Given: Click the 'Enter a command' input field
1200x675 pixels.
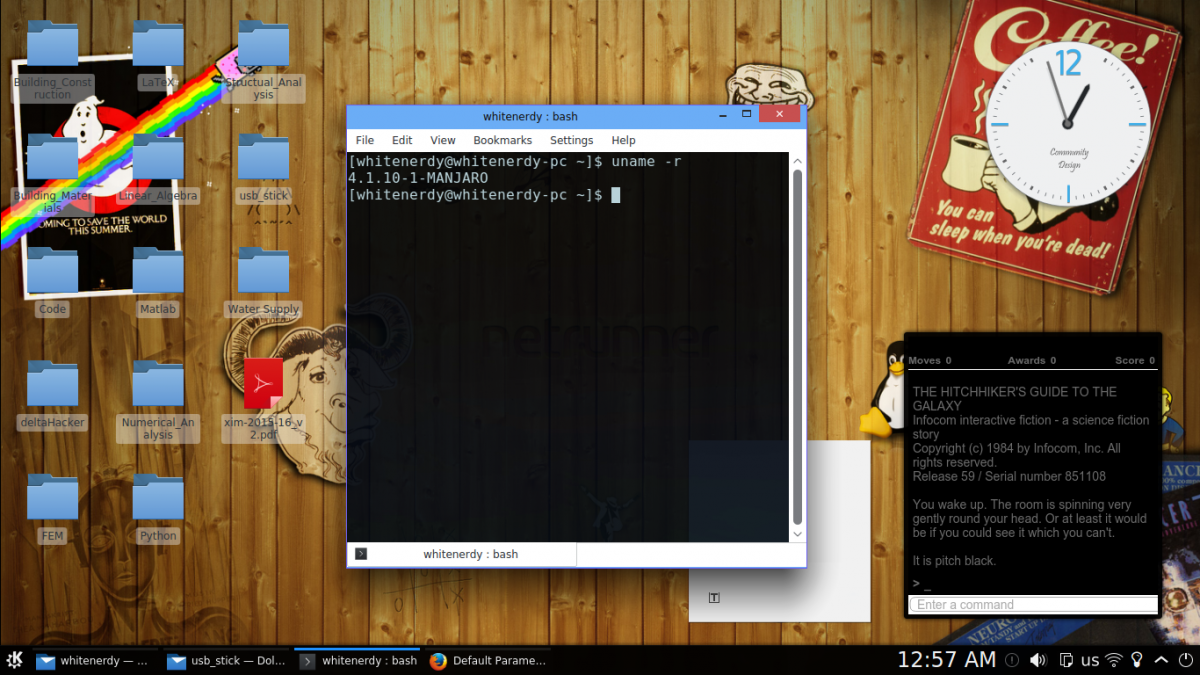Looking at the screenshot, I should click(x=1033, y=605).
